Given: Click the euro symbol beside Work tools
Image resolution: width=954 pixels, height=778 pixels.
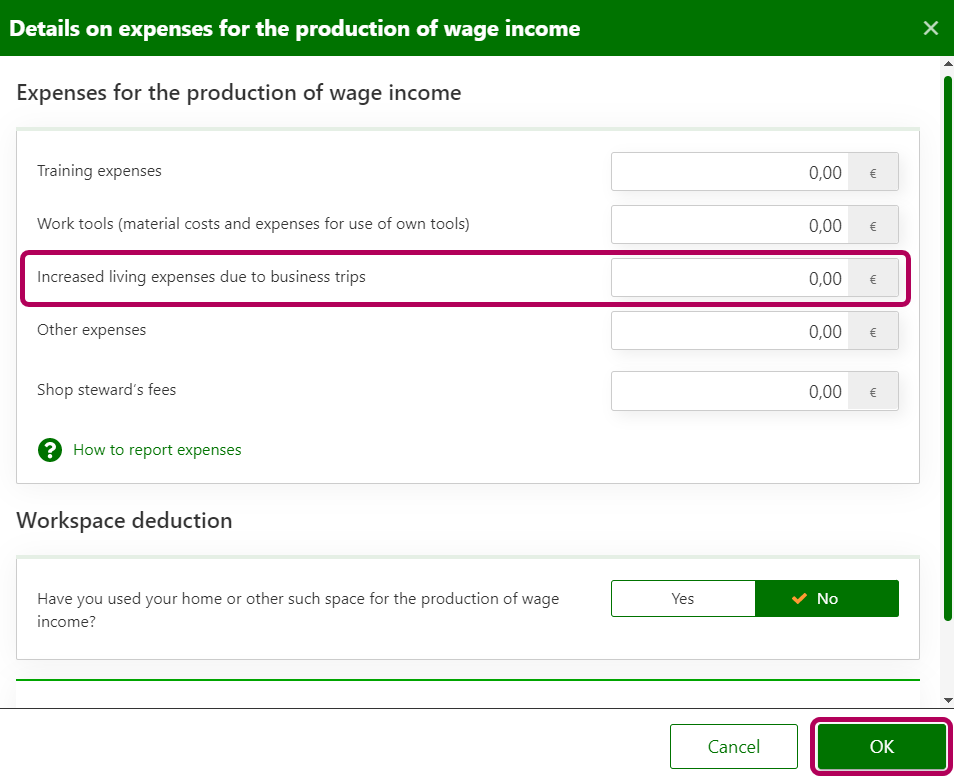Looking at the screenshot, I should click(x=873, y=225).
